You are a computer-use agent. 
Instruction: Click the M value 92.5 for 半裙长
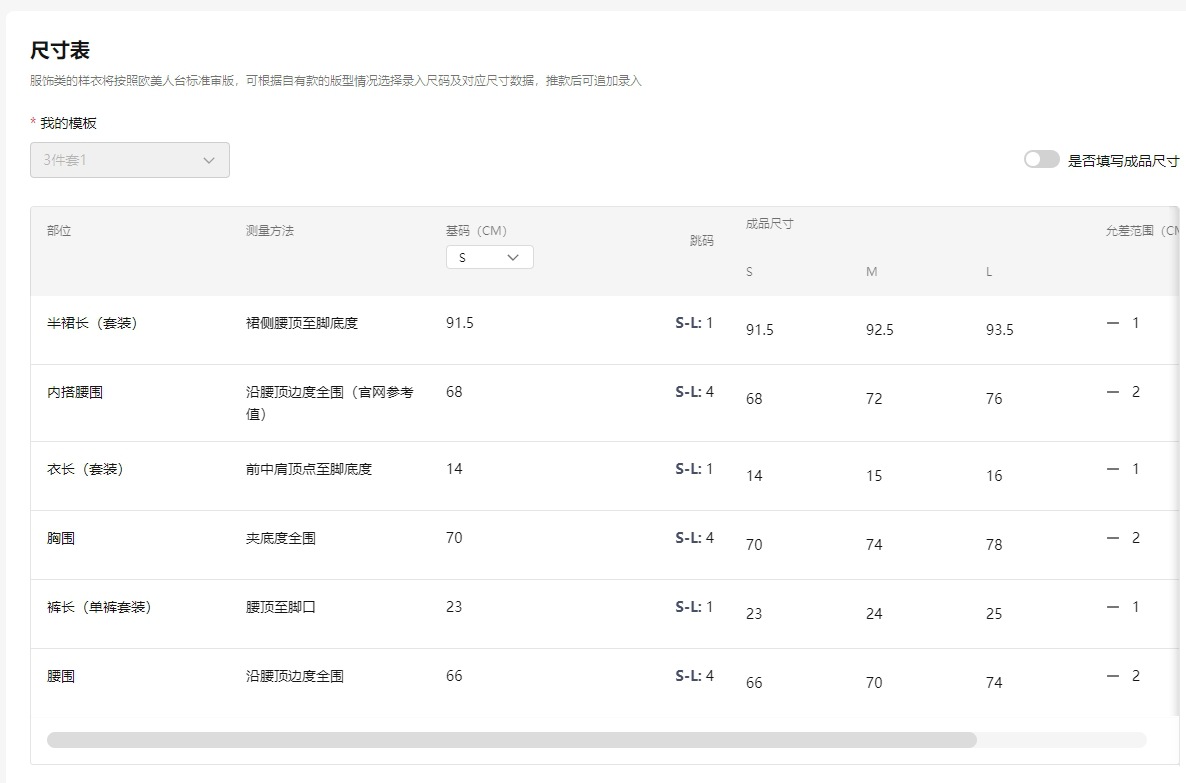pos(880,330)
